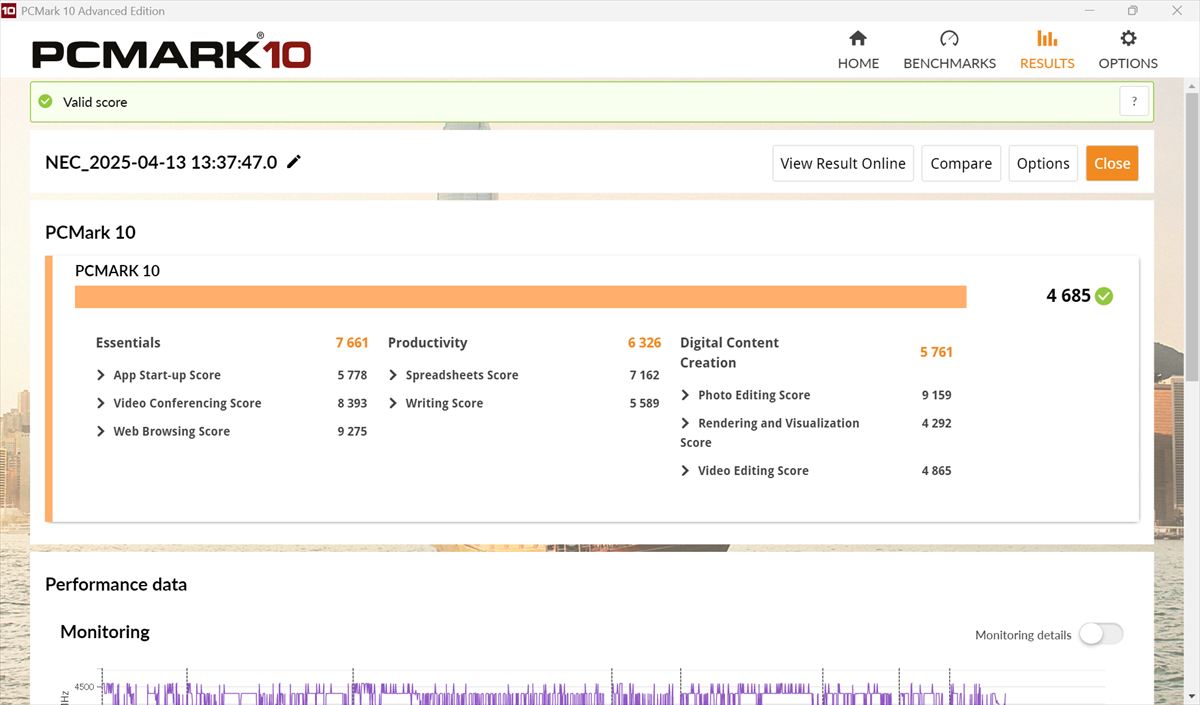Expand the Video Conferencing Score row
Image resolution: width=1200 pixels, height=705 pixels.
(101, 403)
